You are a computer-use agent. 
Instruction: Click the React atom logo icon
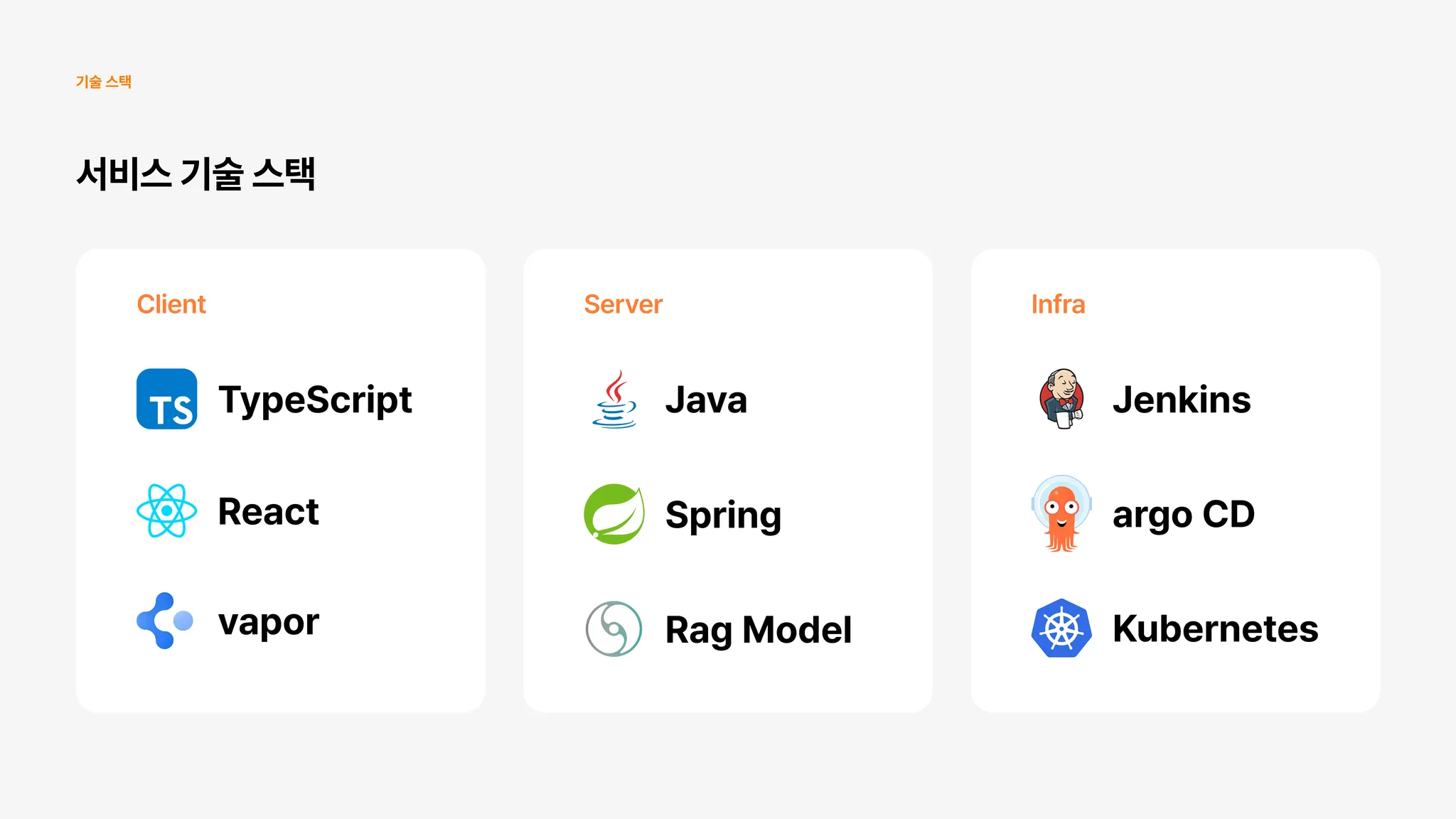pyautogui.click(x=166, y=510)
